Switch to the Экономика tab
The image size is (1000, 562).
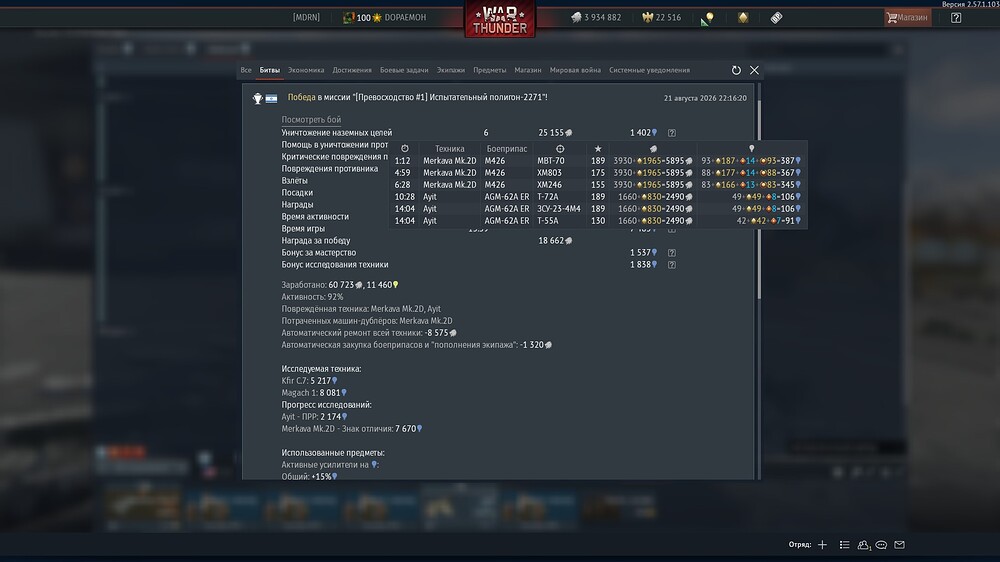point(306,70)
